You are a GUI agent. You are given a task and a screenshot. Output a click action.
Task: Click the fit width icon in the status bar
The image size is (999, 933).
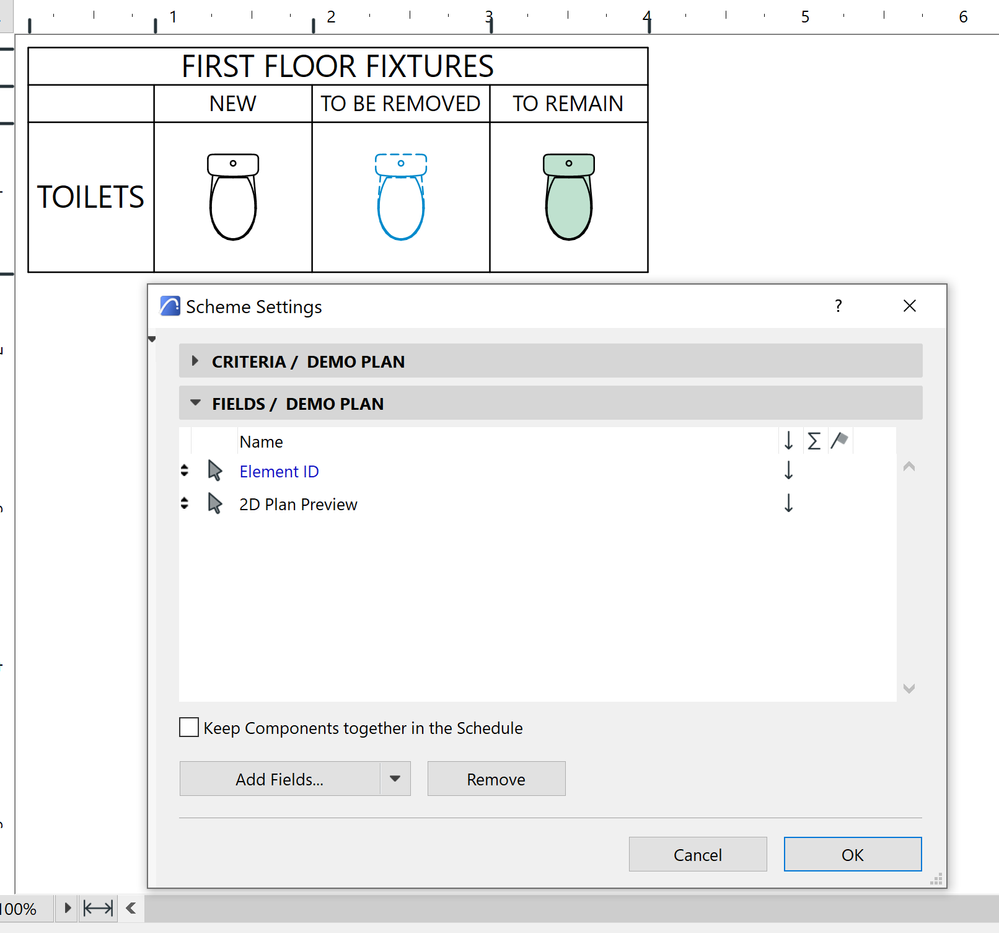tap(98, 908)
